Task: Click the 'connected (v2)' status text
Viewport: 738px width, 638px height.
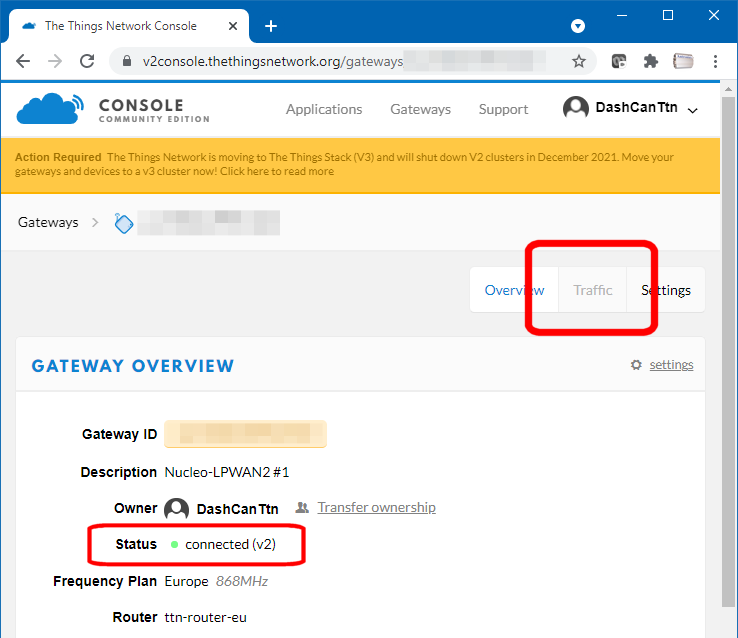Action: click(230, 544)
